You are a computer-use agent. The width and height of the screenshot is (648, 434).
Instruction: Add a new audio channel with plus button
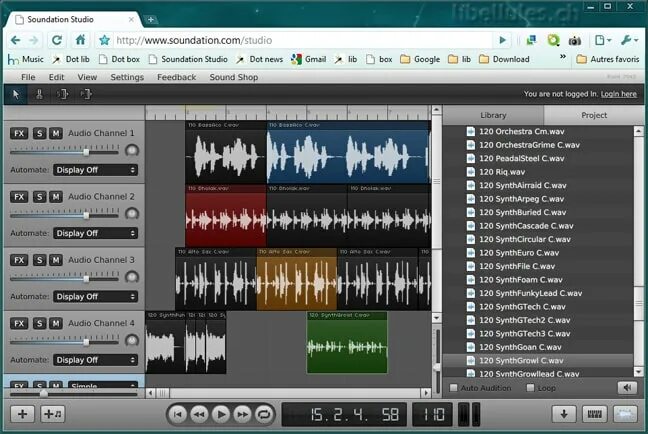click(22, 414)
